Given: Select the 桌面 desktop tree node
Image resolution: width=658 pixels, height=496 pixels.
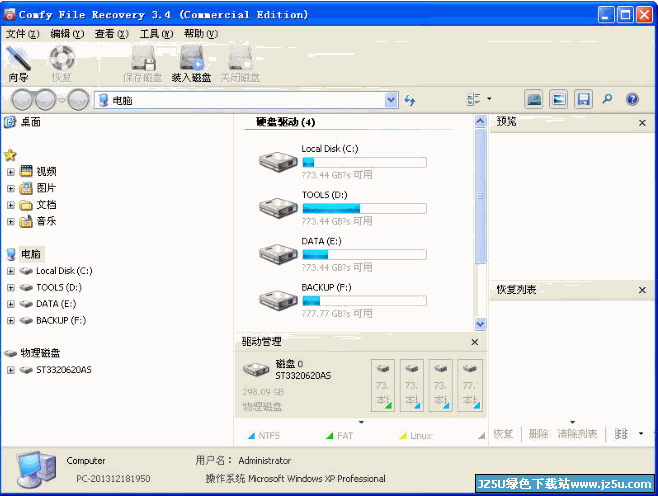Looking at the screenshot, I should [31, 122].
